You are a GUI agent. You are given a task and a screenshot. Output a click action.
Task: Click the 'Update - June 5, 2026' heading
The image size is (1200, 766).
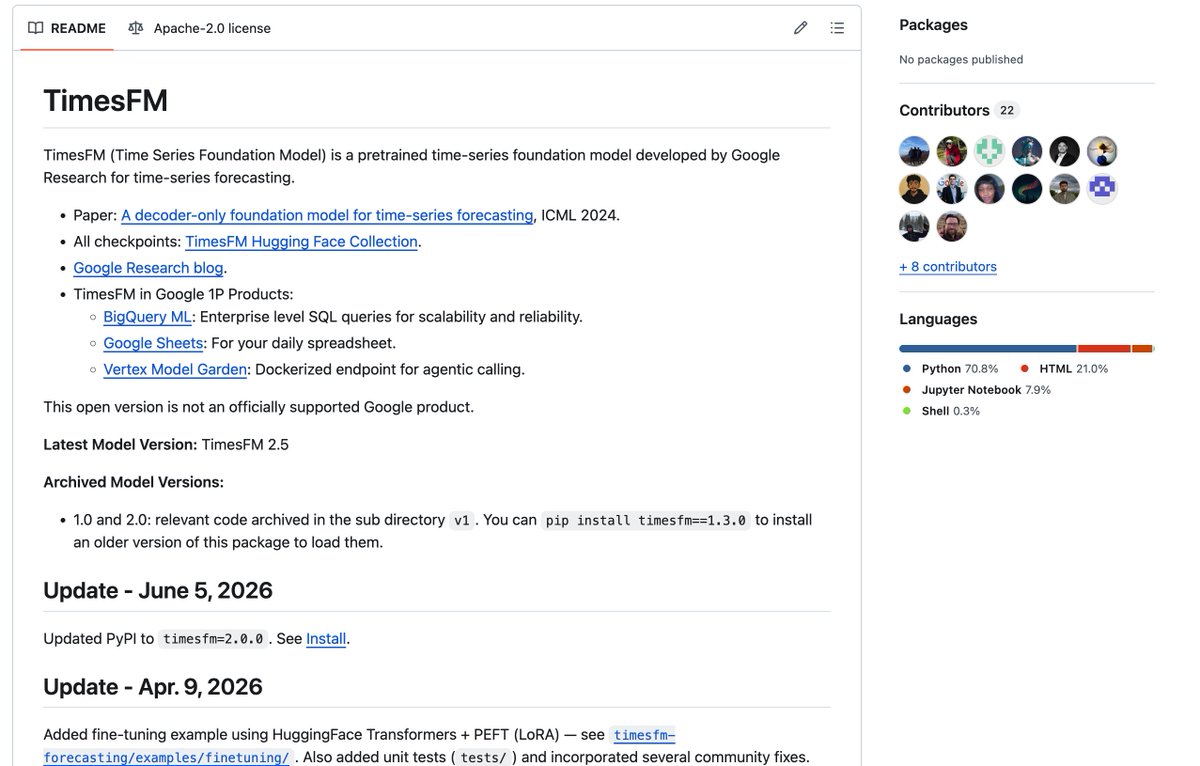coord(158,590)
